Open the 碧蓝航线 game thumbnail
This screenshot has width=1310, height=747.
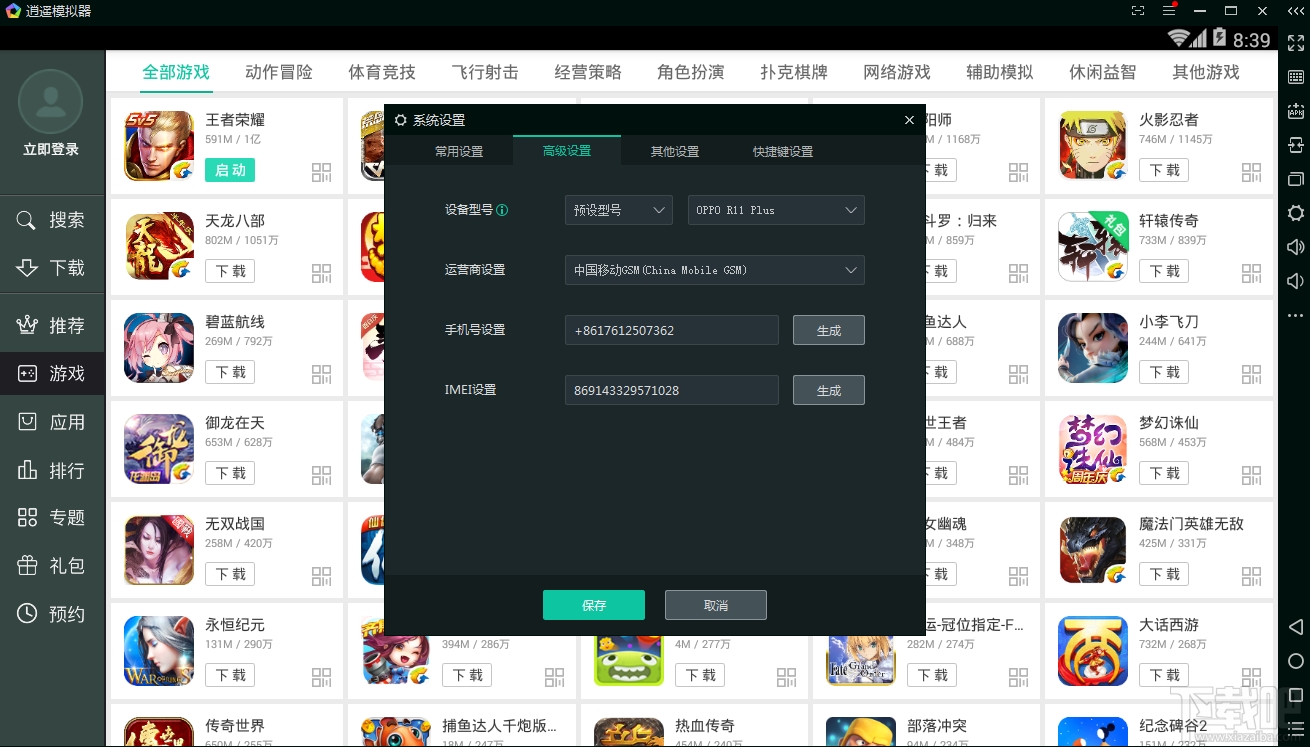(159, 348)
